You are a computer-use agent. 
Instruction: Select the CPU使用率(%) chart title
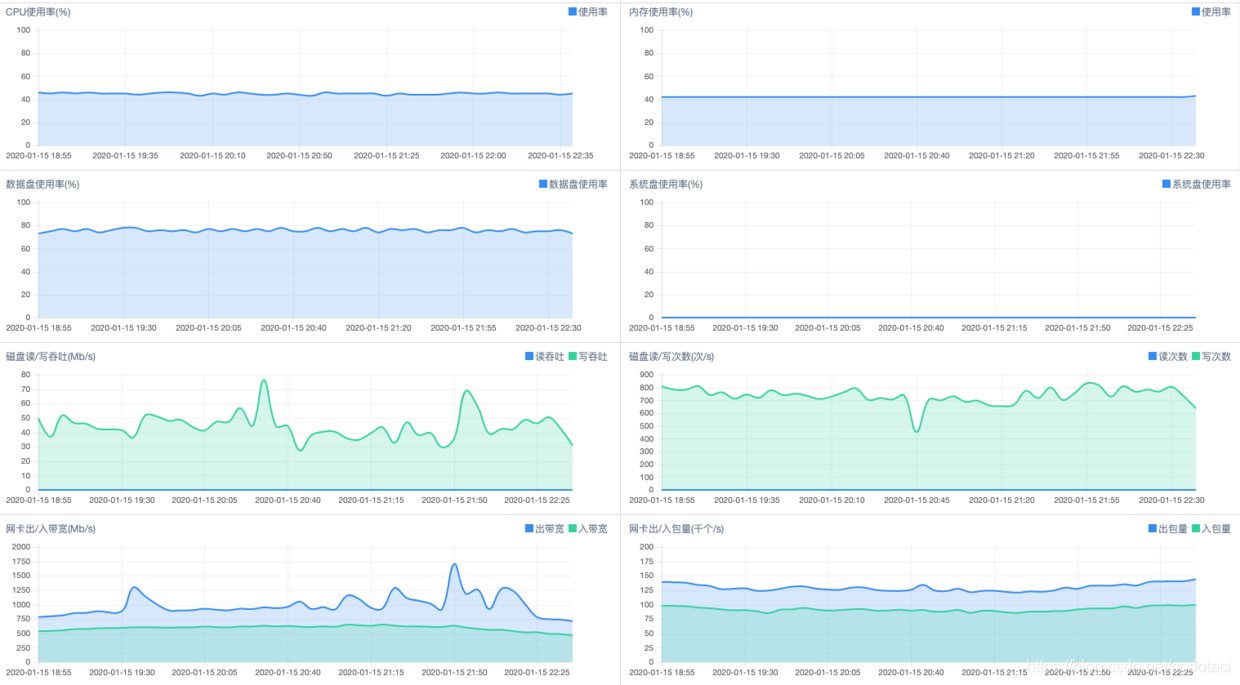tap(38, 12)
